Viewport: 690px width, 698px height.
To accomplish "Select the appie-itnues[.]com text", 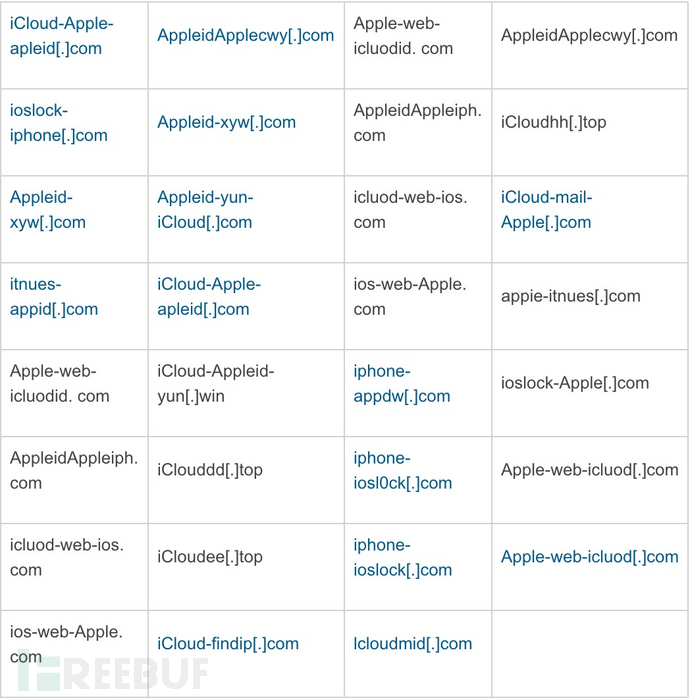I will [571, 296].
